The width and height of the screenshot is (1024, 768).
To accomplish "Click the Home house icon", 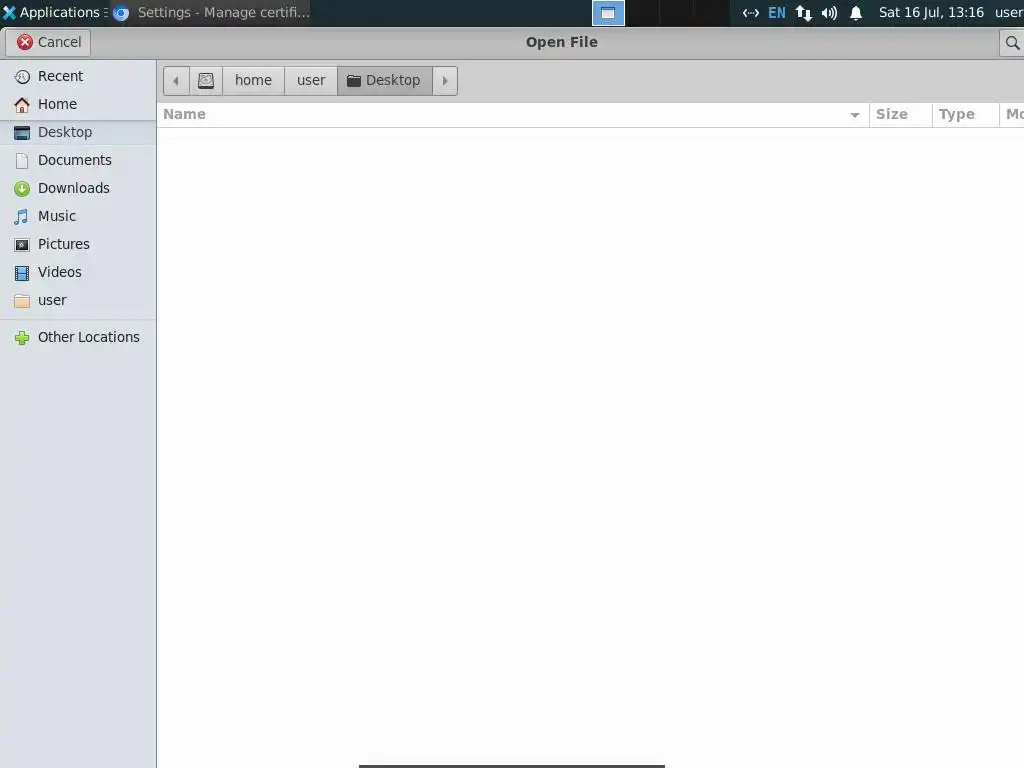I will coord(22,105).
